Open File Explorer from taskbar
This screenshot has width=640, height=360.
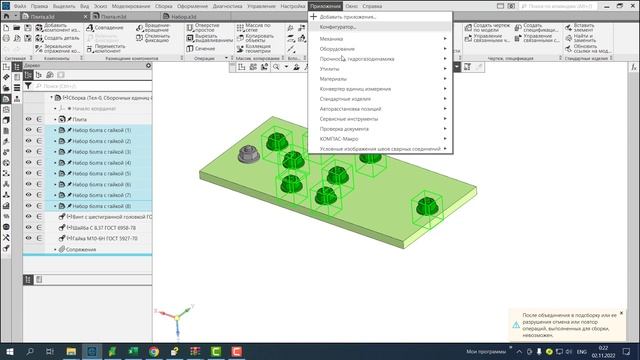(x=71, y=351)
